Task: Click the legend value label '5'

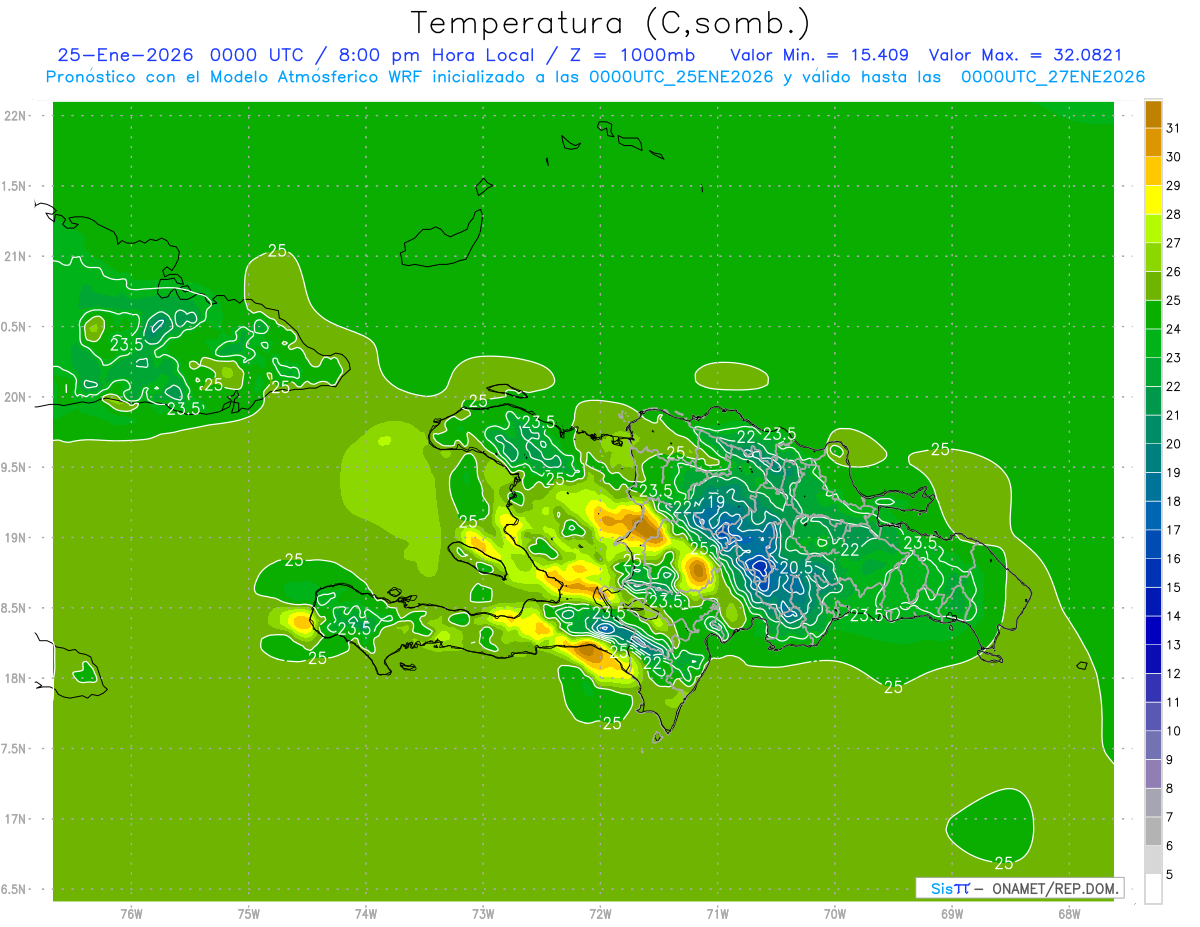Action: coord(1170,874)
